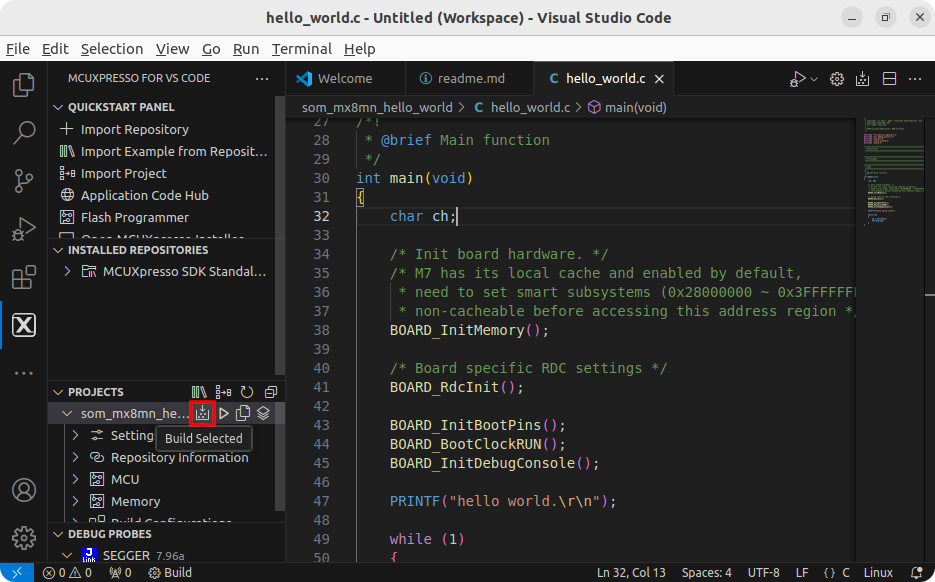
Task: Click the UTF-8 encoding indicator
Action: 762,573
